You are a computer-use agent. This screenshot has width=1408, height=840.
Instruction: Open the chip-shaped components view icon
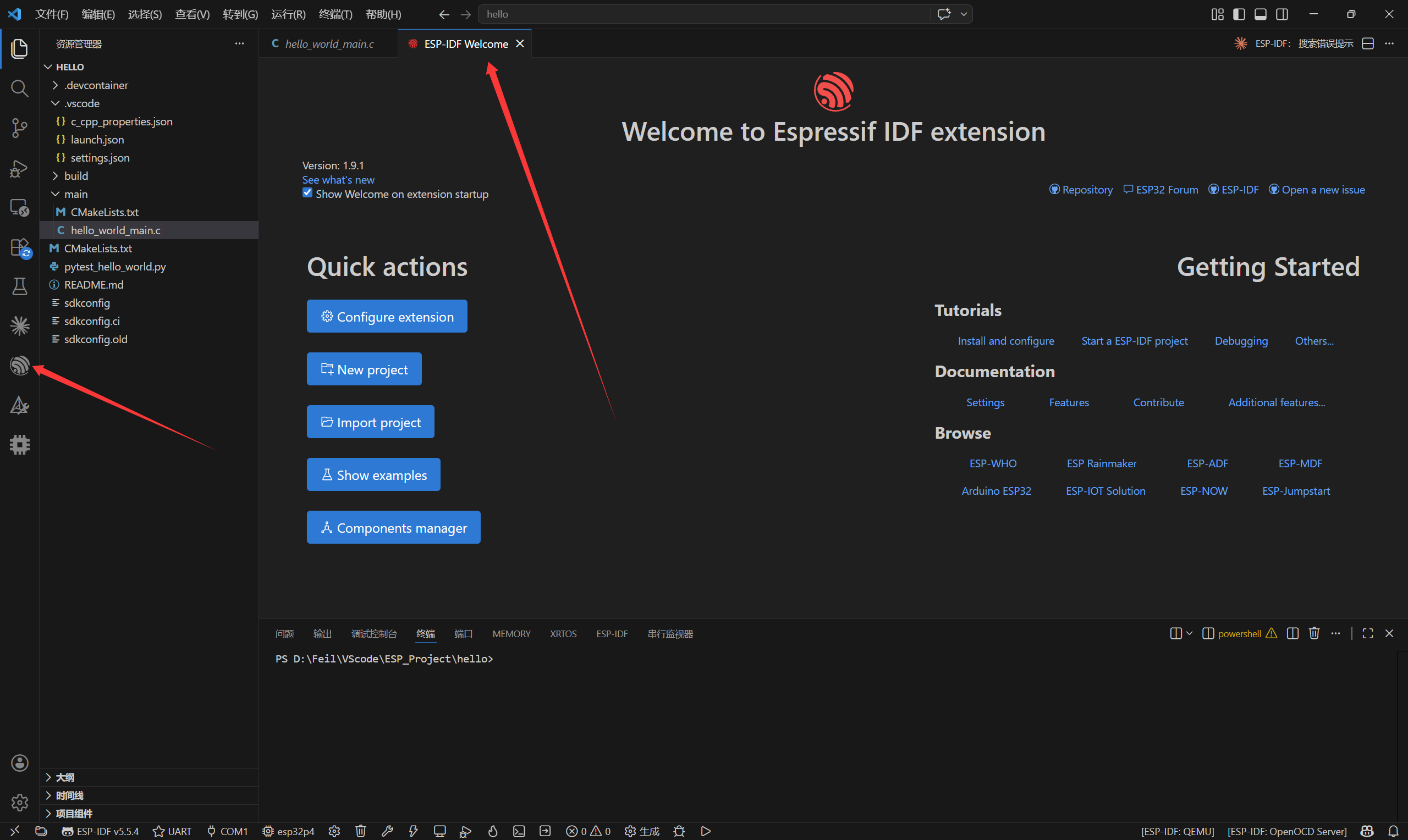19,445
